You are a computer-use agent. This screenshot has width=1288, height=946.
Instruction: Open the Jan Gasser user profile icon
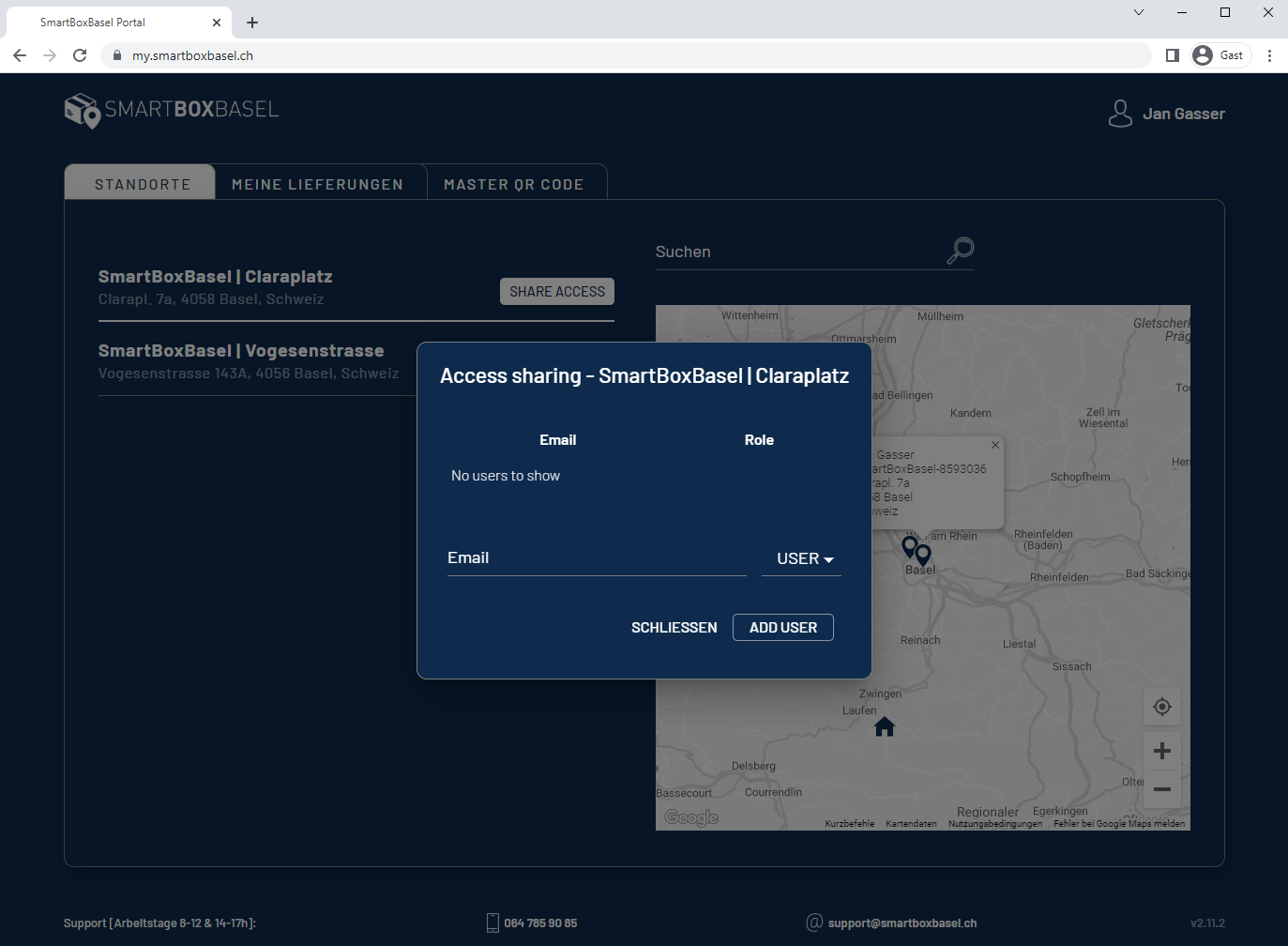click(1120, 114)
